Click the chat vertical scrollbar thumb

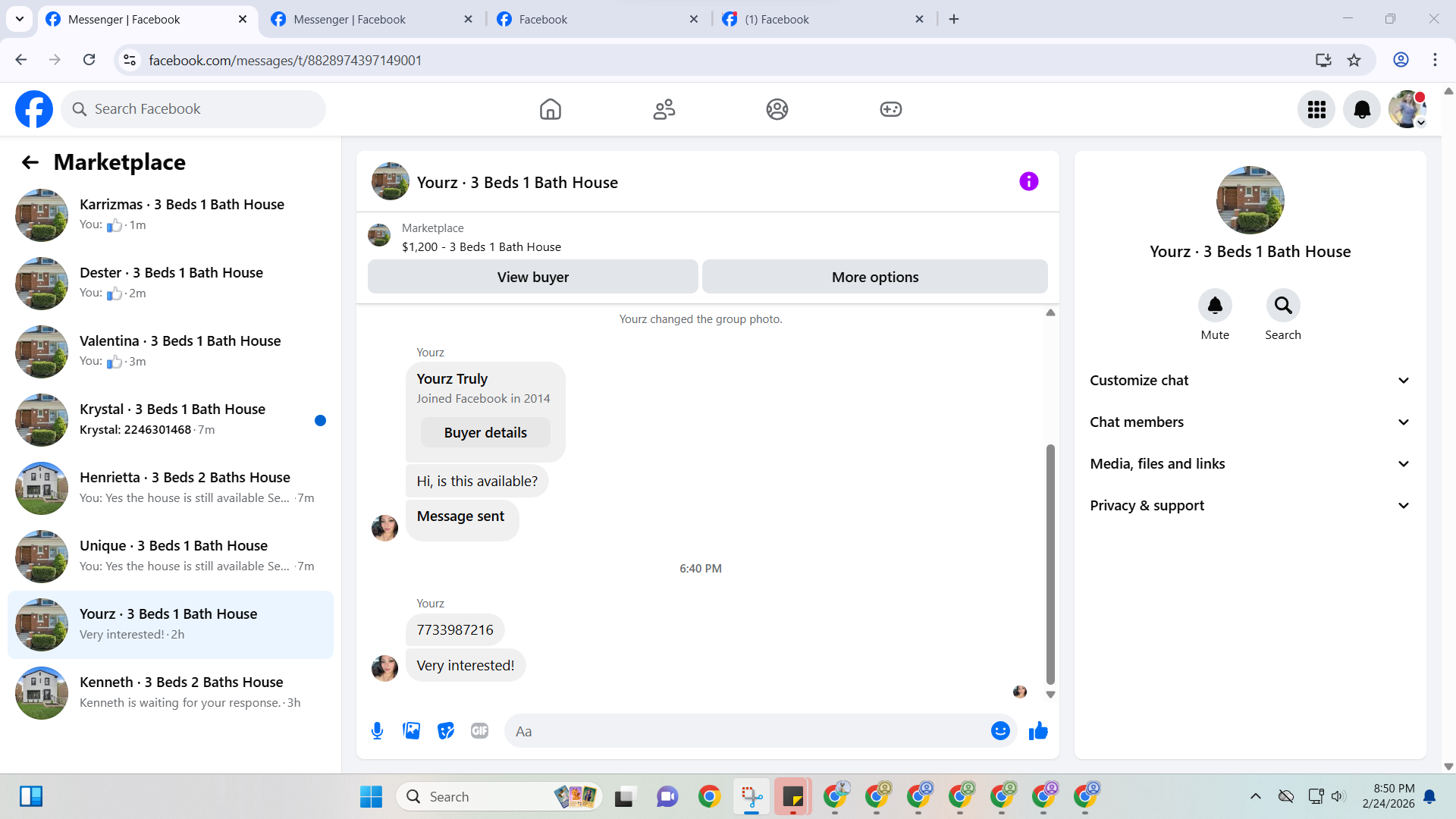[x=1050, y=564]
